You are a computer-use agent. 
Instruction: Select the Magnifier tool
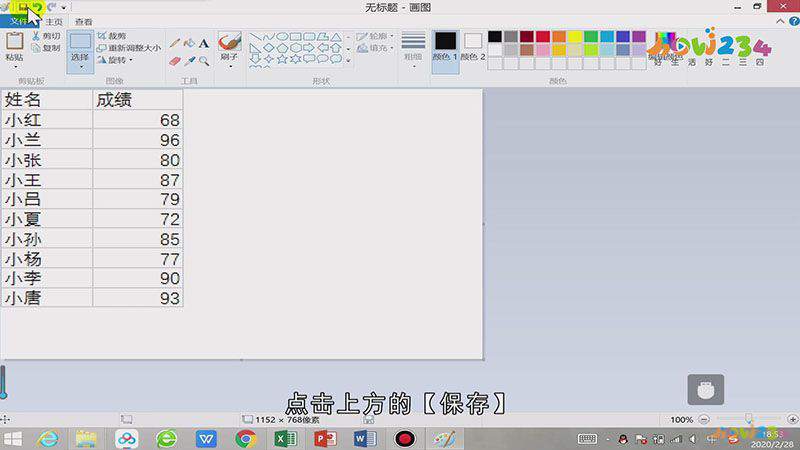click(x=204, y=61)
